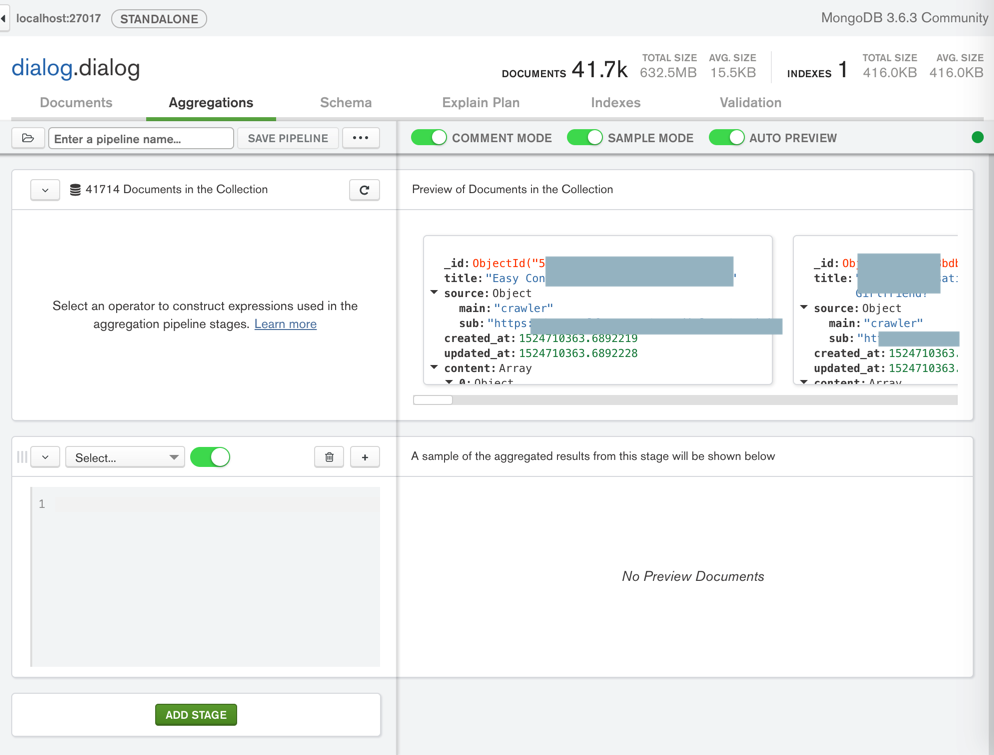
Task: Open the Explain Plan tab
Action: tap(481, 103)
